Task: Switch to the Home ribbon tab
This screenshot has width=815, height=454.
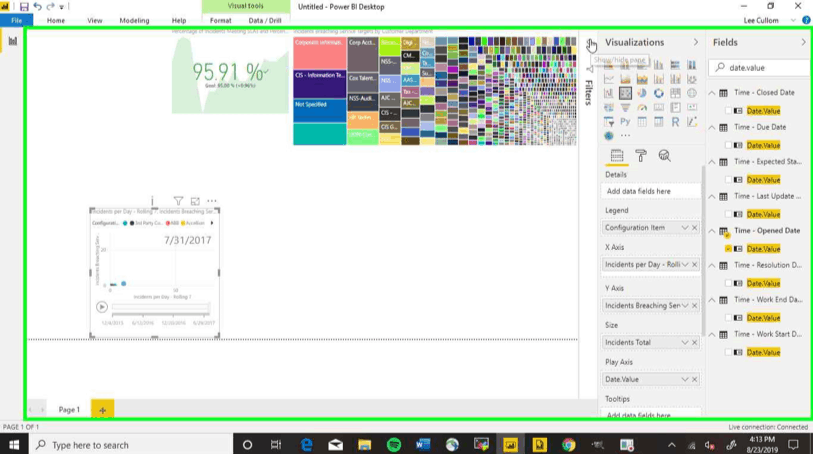Action: [56, 20]
